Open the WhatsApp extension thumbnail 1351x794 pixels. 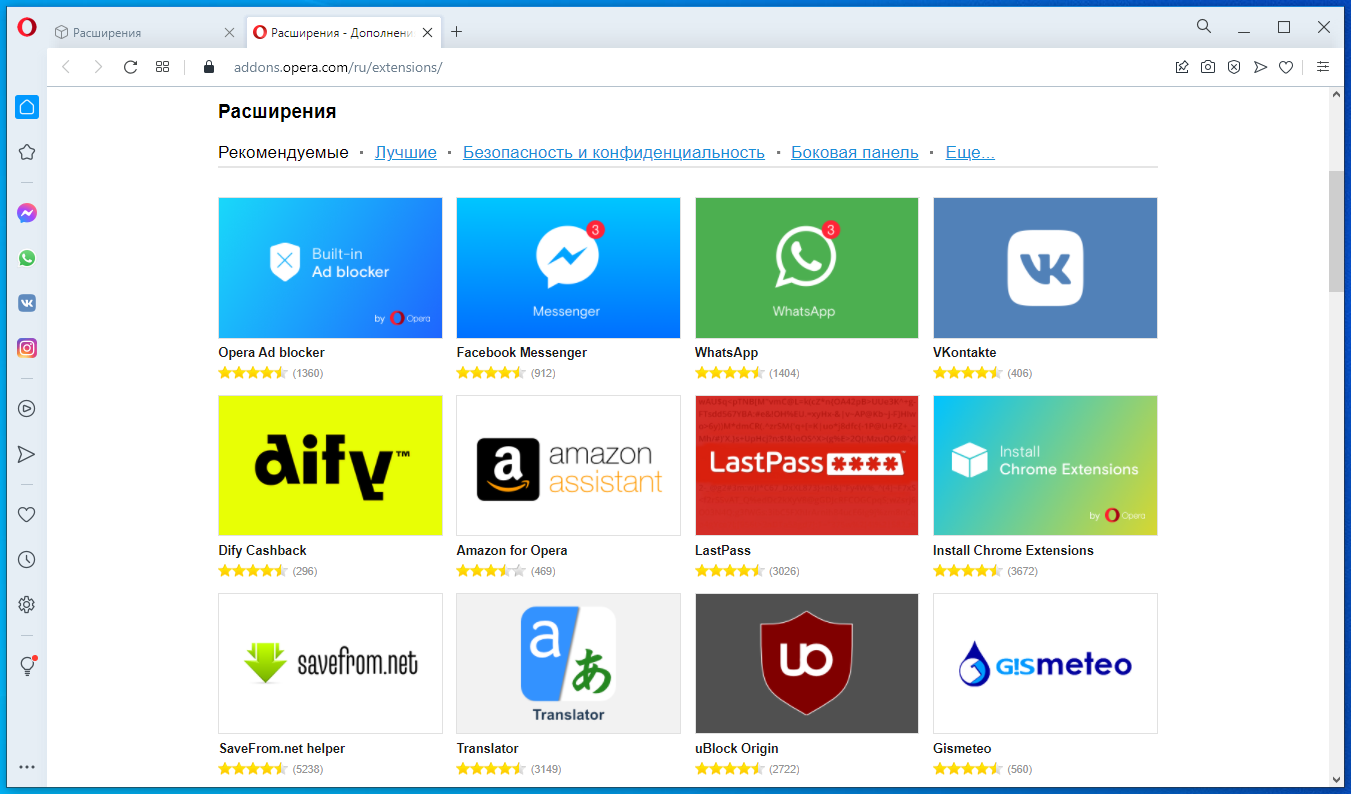tap(807, 268)
